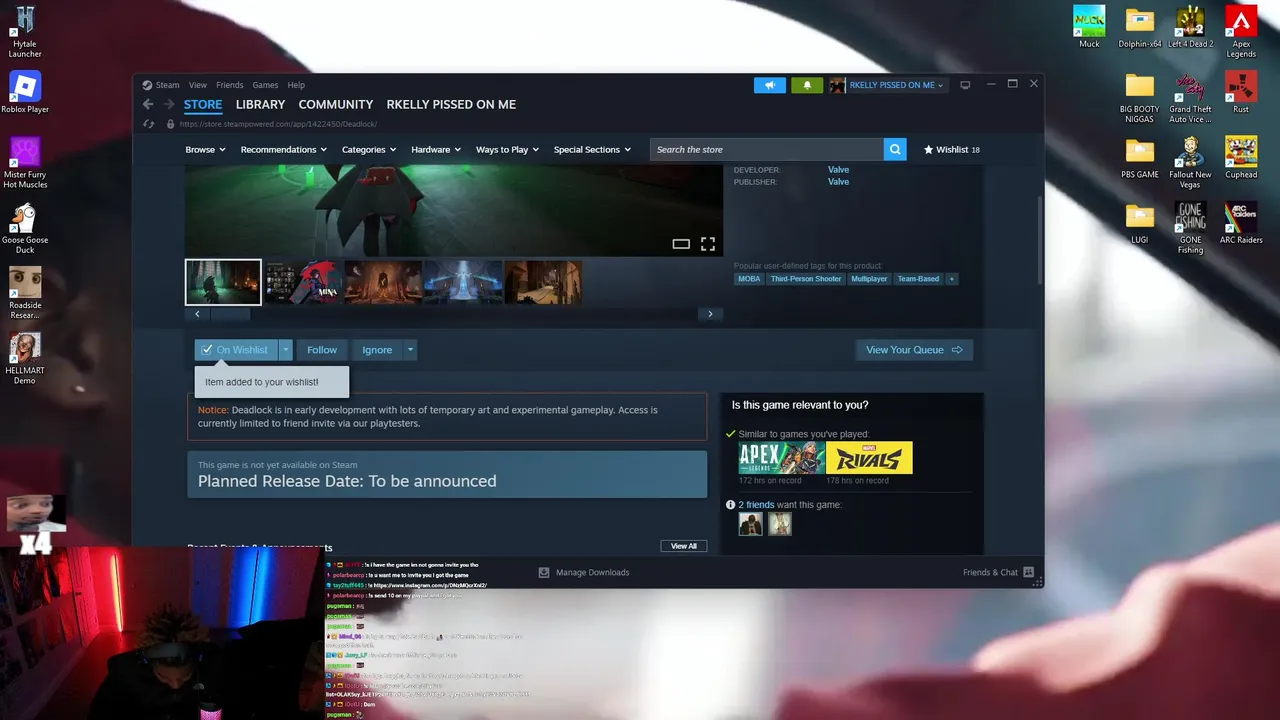1280x720 pixels.
Task: Select the red character screenshot thumbnail
Action: point(303,282)
